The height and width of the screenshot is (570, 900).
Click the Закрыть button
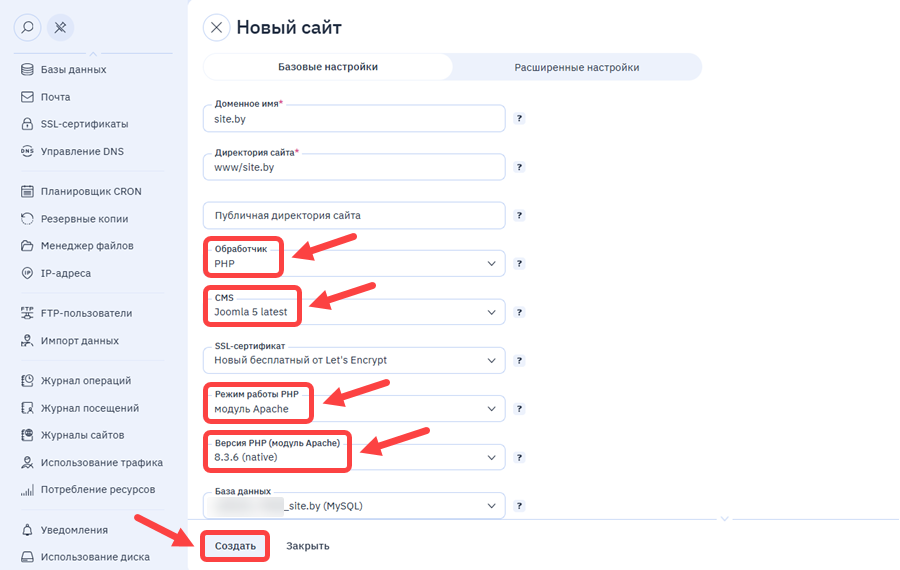pyautogui.click(x=308, y=546)
